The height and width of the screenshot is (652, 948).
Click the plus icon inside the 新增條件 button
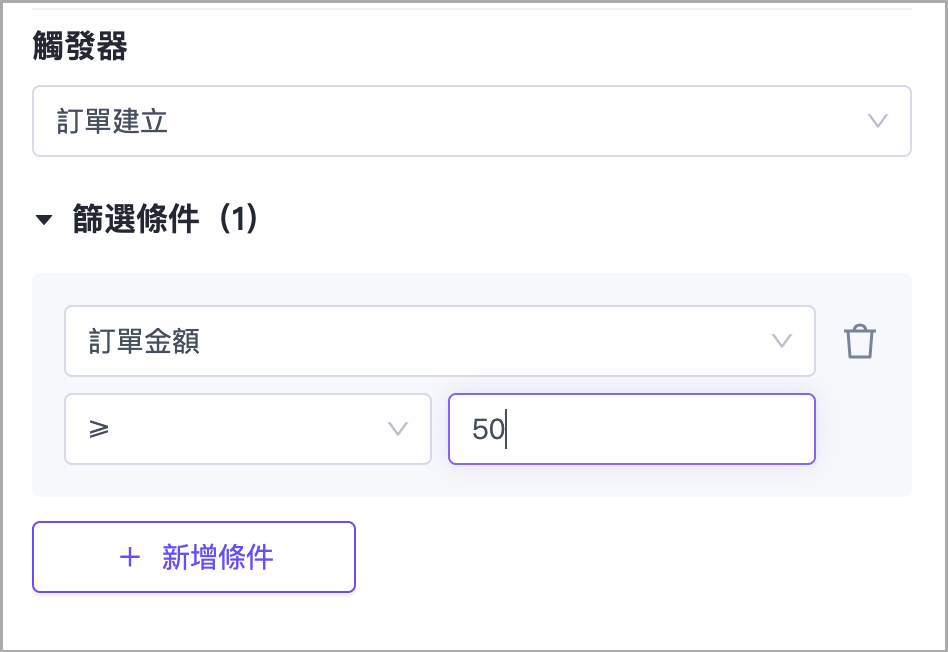click(x=131, y=557)
